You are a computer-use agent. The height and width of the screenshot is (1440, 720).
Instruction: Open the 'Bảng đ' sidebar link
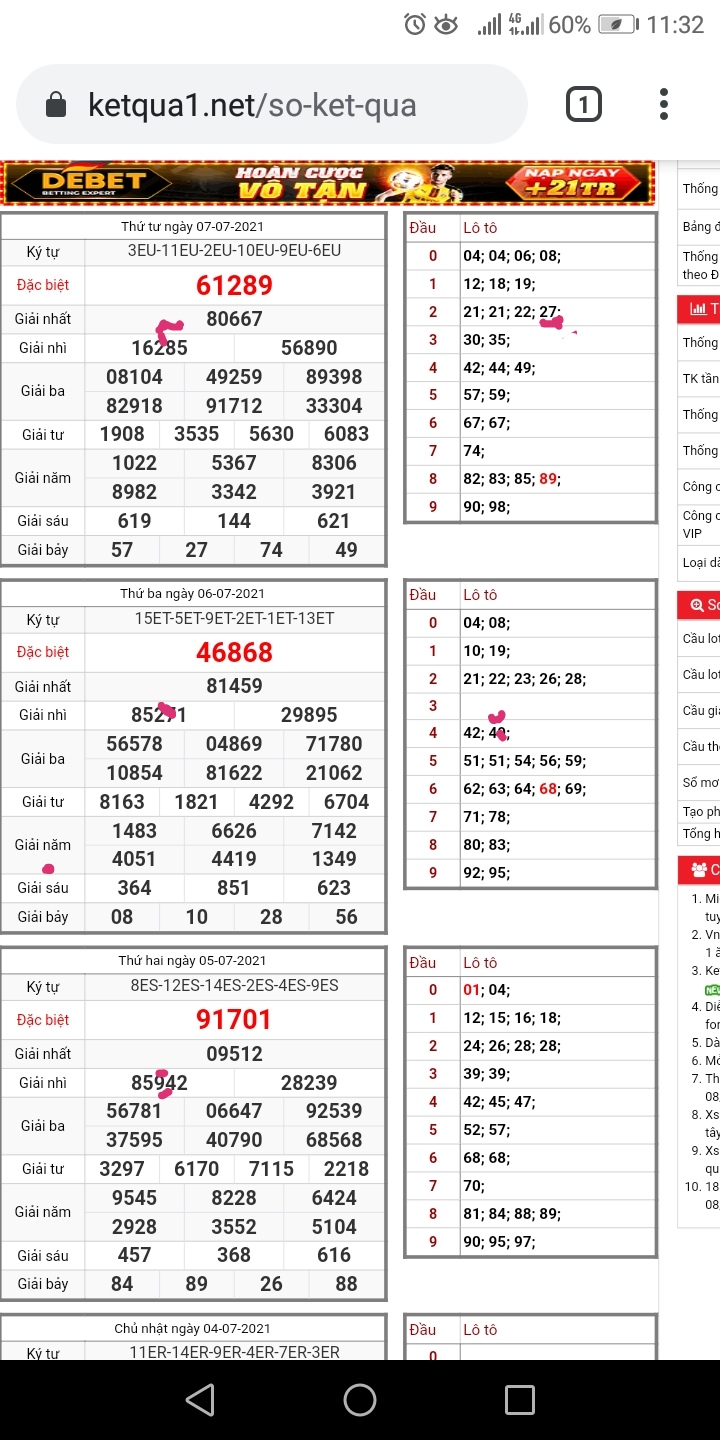pyautogui.click(x=700, y=227)
